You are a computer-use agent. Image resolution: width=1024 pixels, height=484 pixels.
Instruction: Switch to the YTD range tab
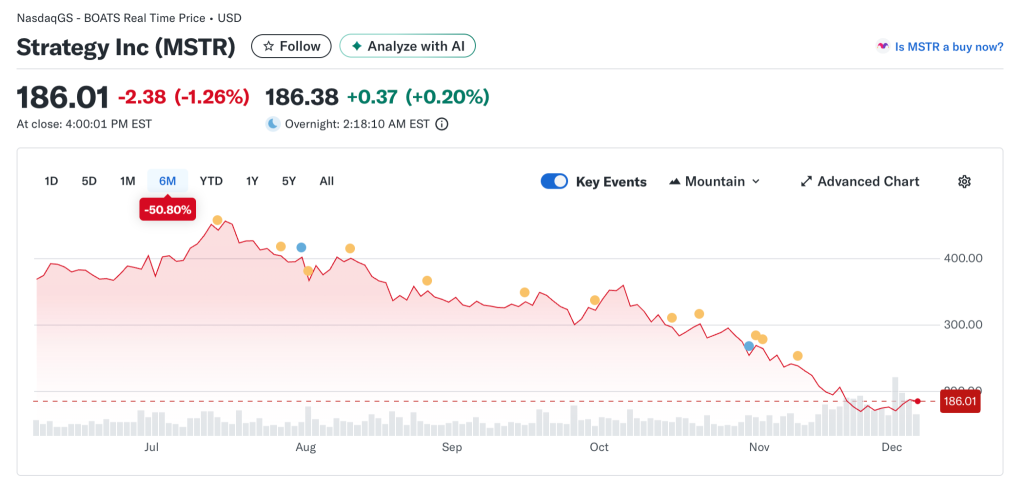pyautogui.click(x=211, y=181)
